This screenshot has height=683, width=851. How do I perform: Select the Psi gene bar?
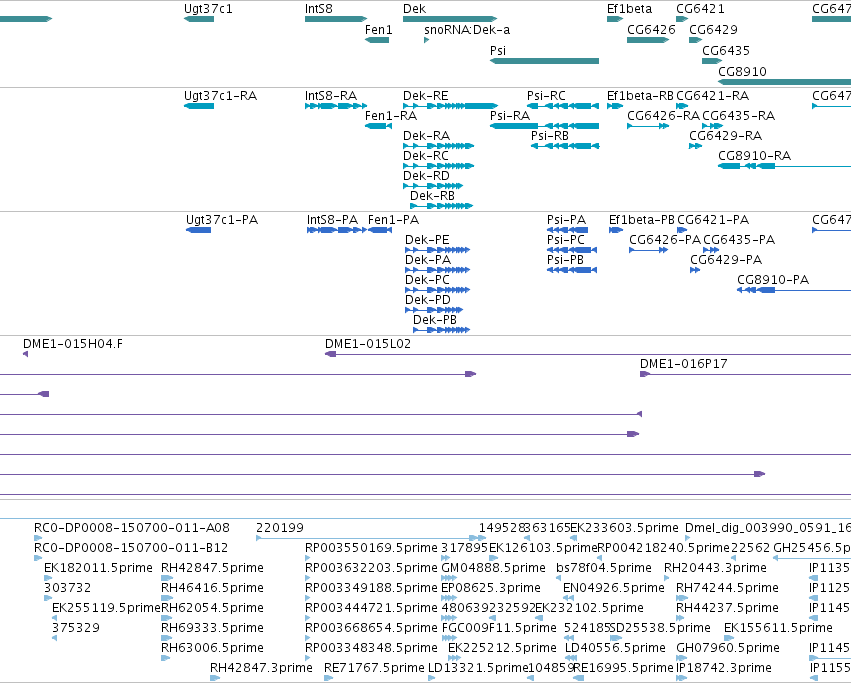coord(544,61)
